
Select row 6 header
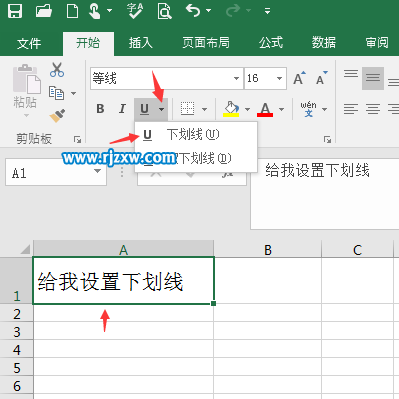click(17, 386)
